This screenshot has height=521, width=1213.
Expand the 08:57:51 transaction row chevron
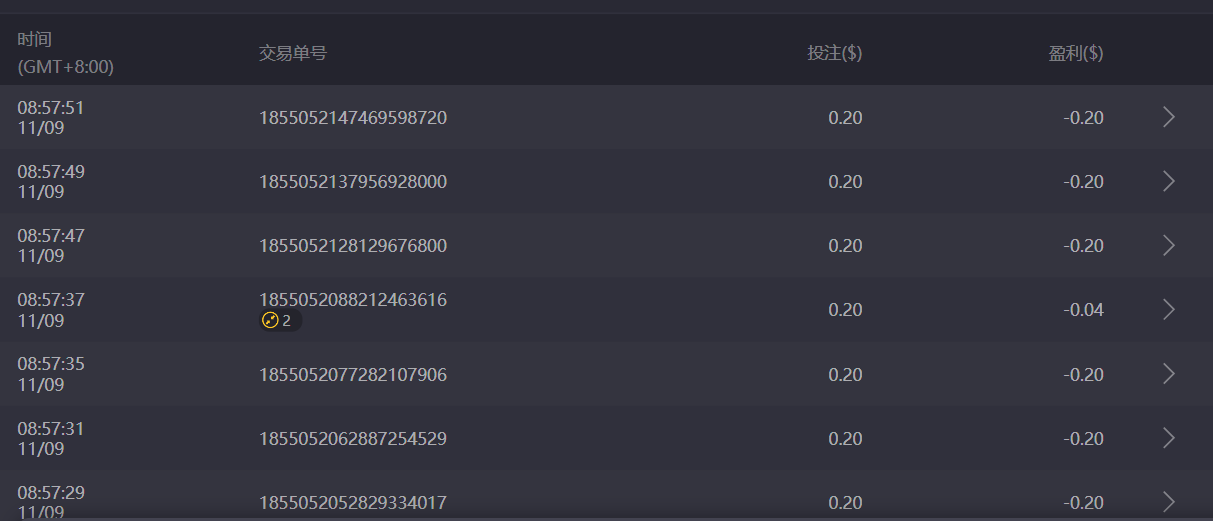tap(1168, 118)
